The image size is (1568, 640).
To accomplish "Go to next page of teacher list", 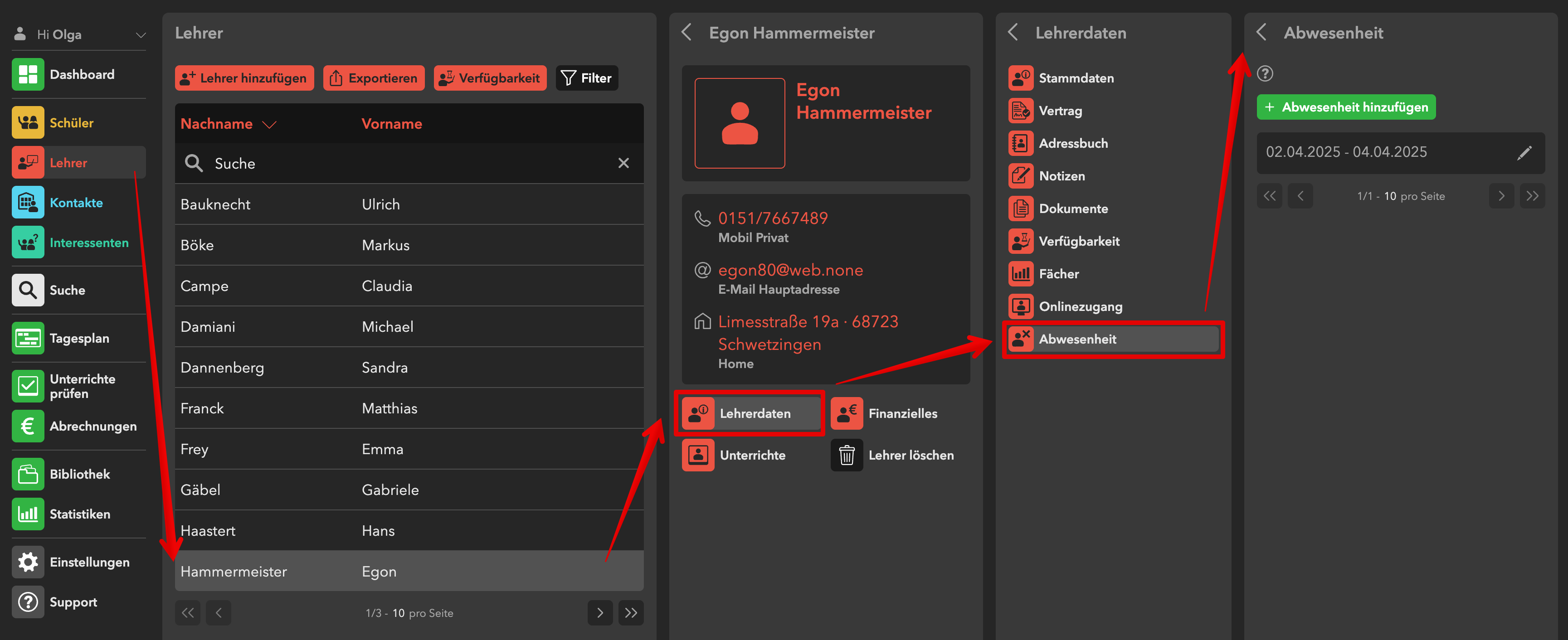I will pyautogui.click(x=599, y=613).
